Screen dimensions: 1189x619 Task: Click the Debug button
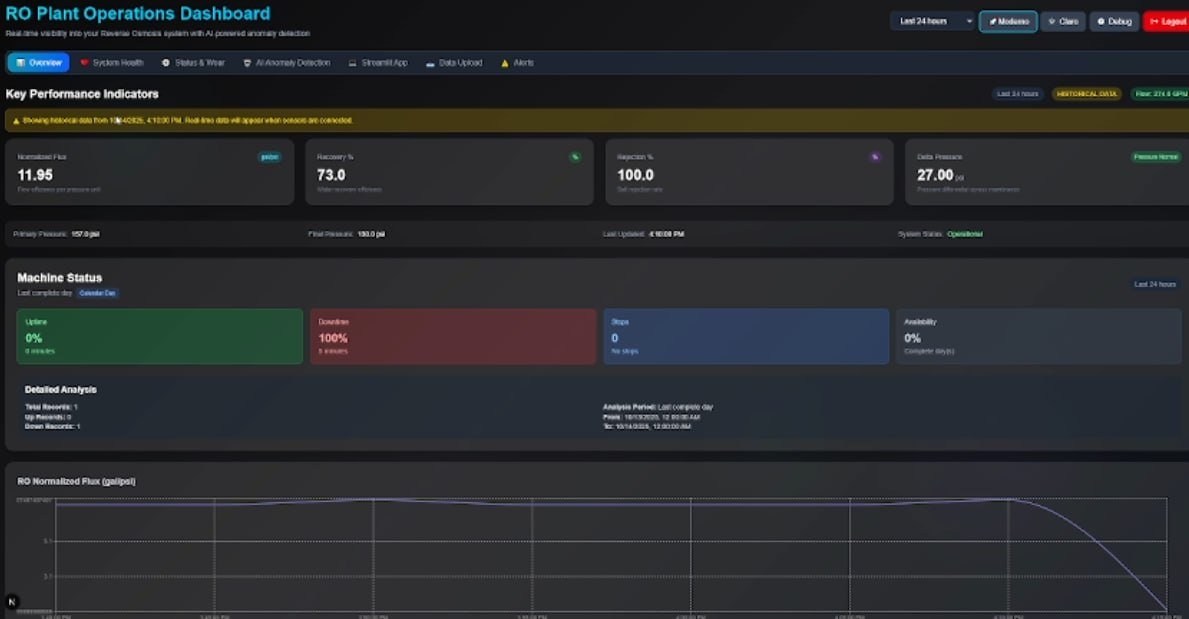(1114, 21)
